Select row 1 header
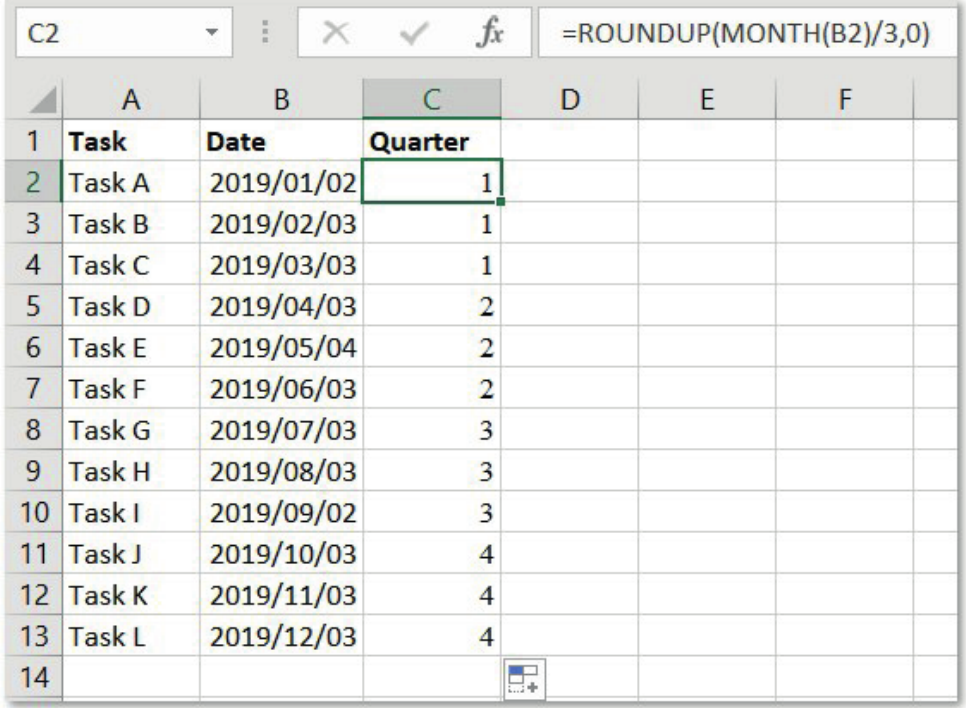This screenshot has height=708, width=966. point(34,141)
